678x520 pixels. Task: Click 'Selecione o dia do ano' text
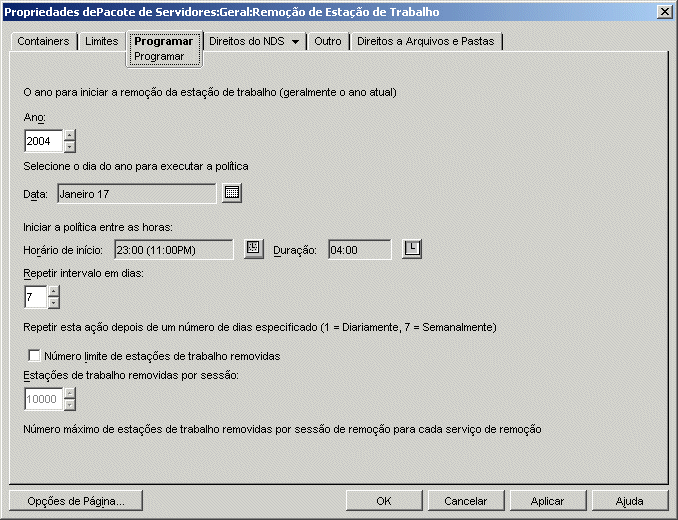pos(136,166)
